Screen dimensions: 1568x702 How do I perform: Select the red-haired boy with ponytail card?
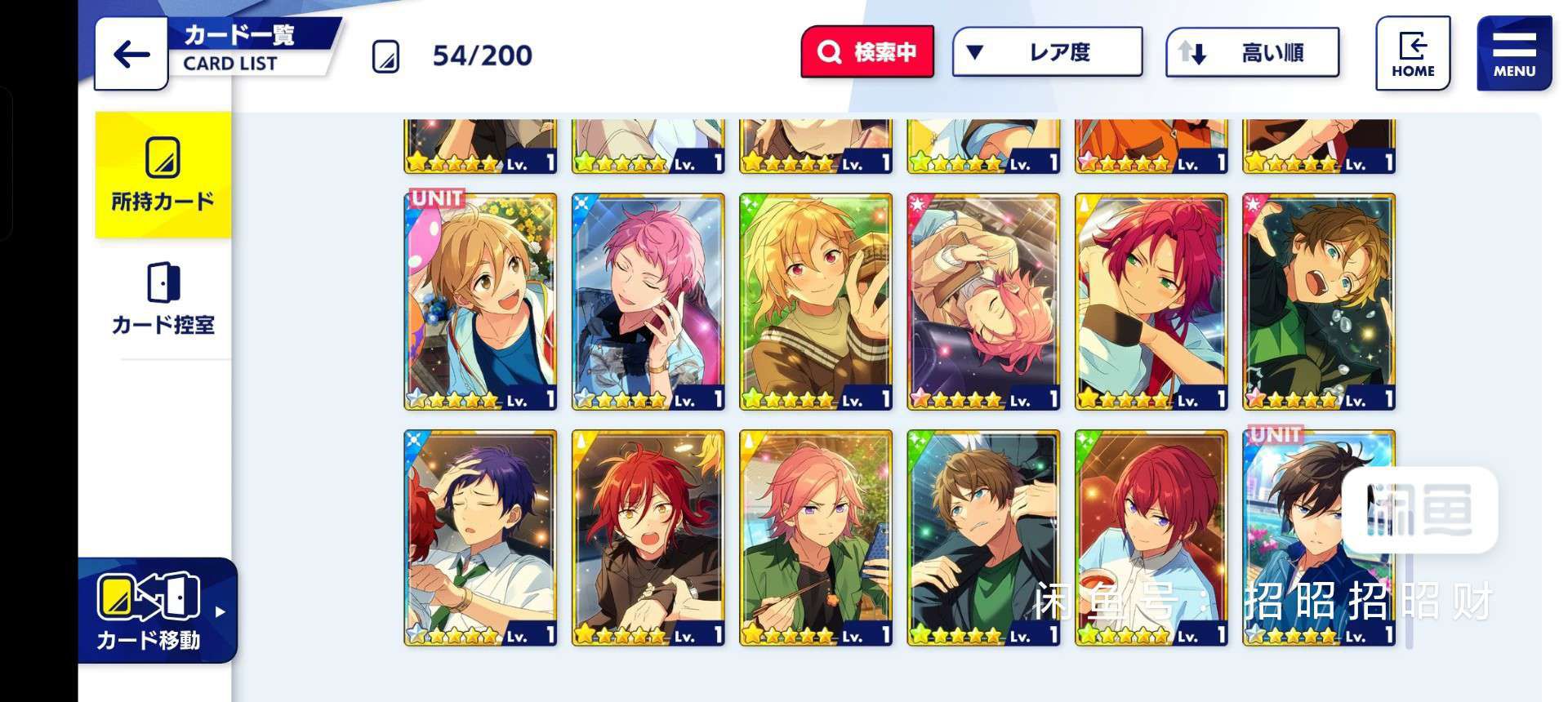point(1151,301)
